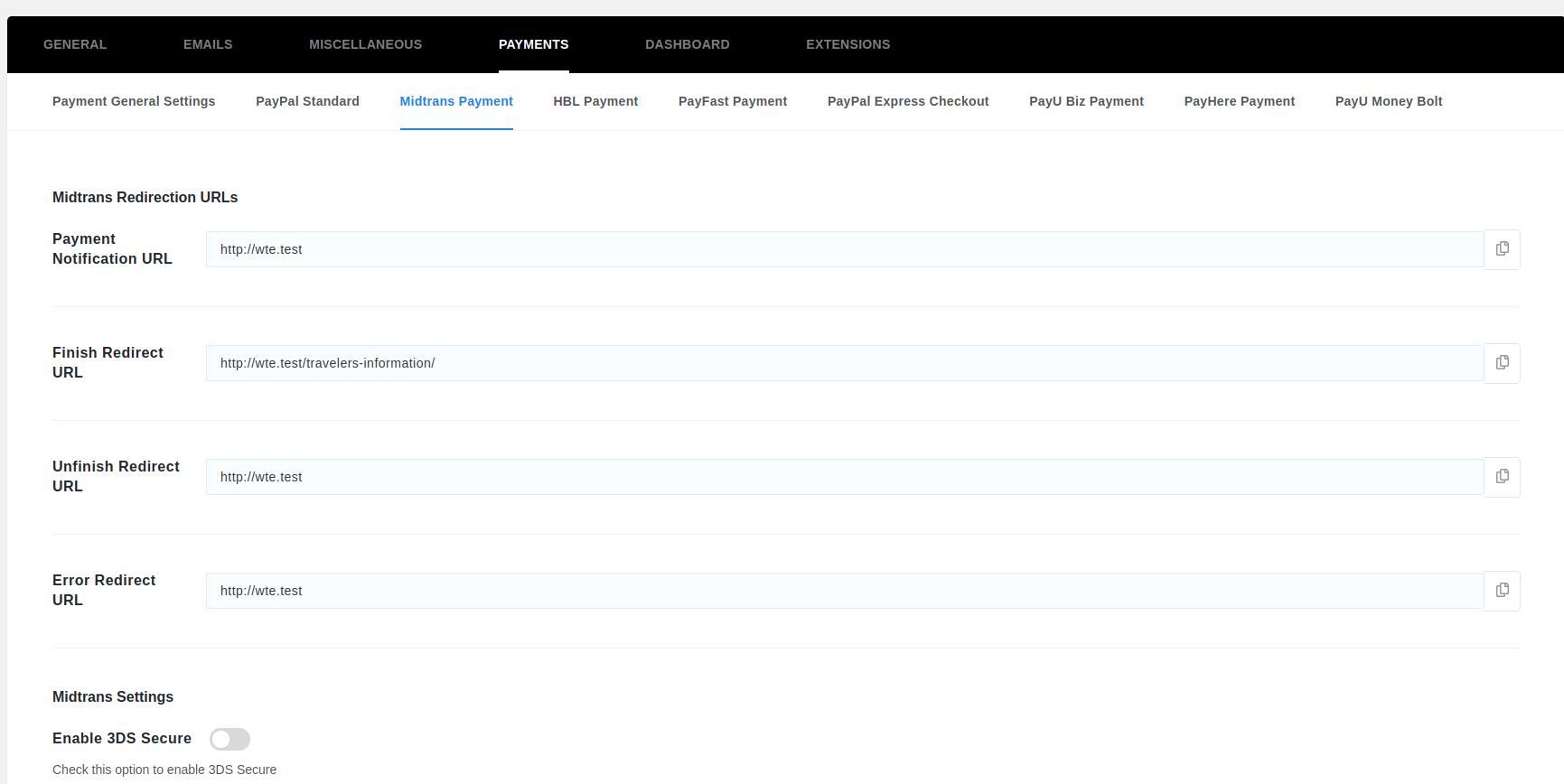Click the Finish Redirect URL field

845,363
